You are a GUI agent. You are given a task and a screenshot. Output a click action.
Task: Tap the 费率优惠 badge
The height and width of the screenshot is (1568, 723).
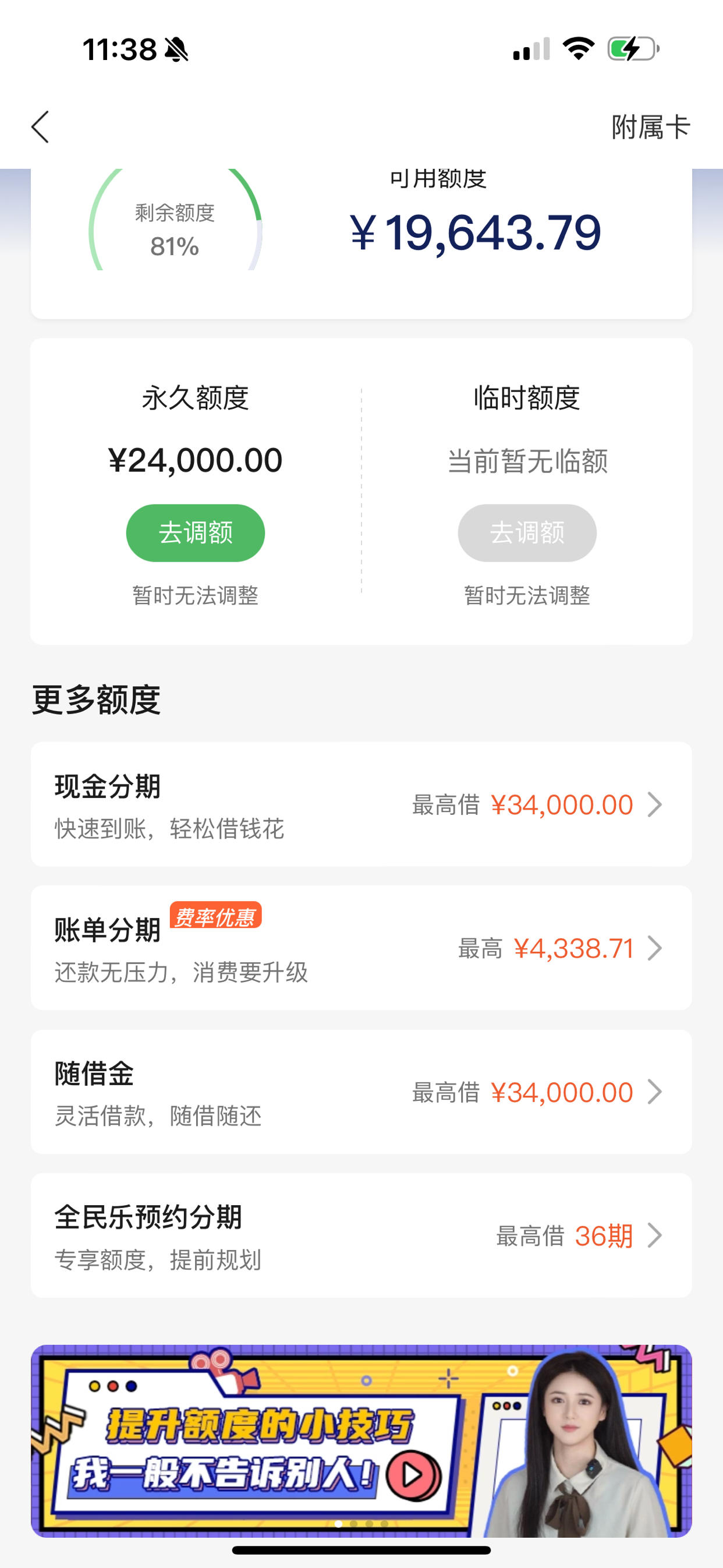tap(216, 916)
